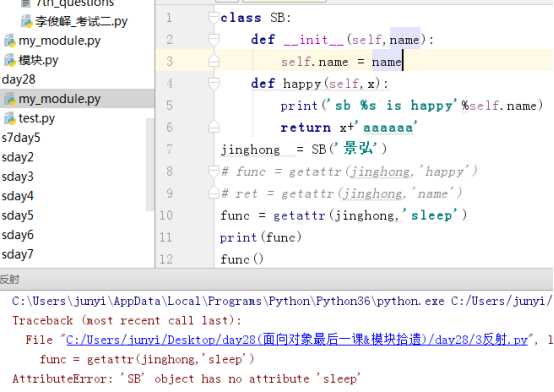Open test.py in project tree
The height and width of the screenshot is (392, 554).
point(36,118)
